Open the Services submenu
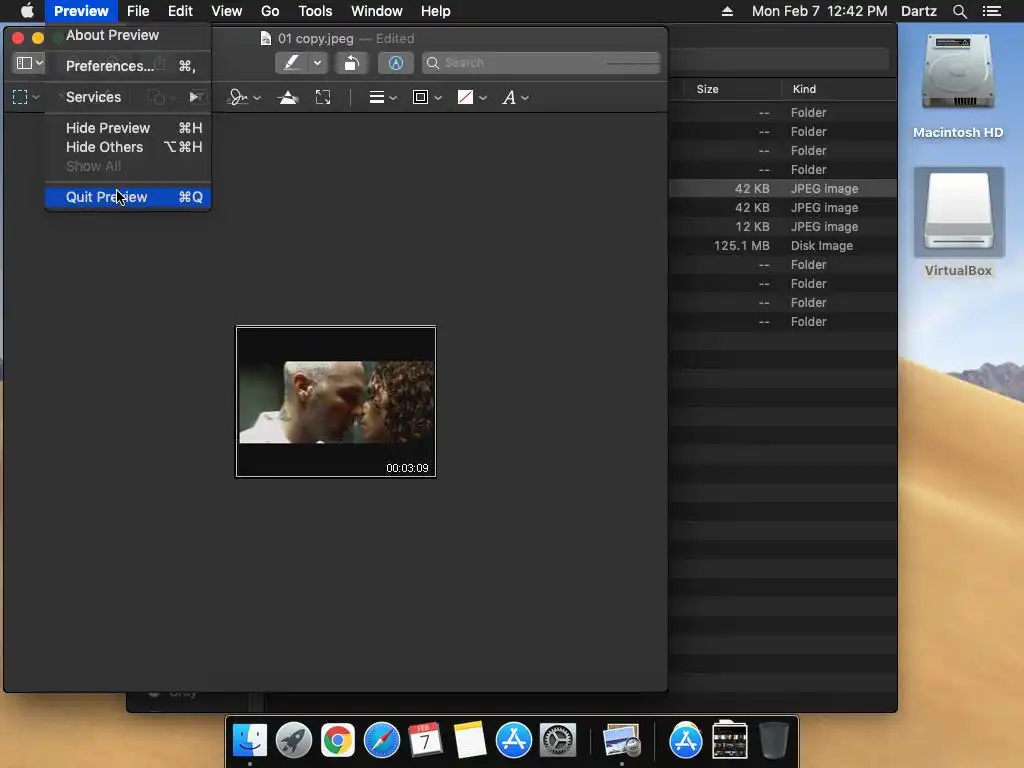Viewport: 1024px width, 768px height. [128, 97]
